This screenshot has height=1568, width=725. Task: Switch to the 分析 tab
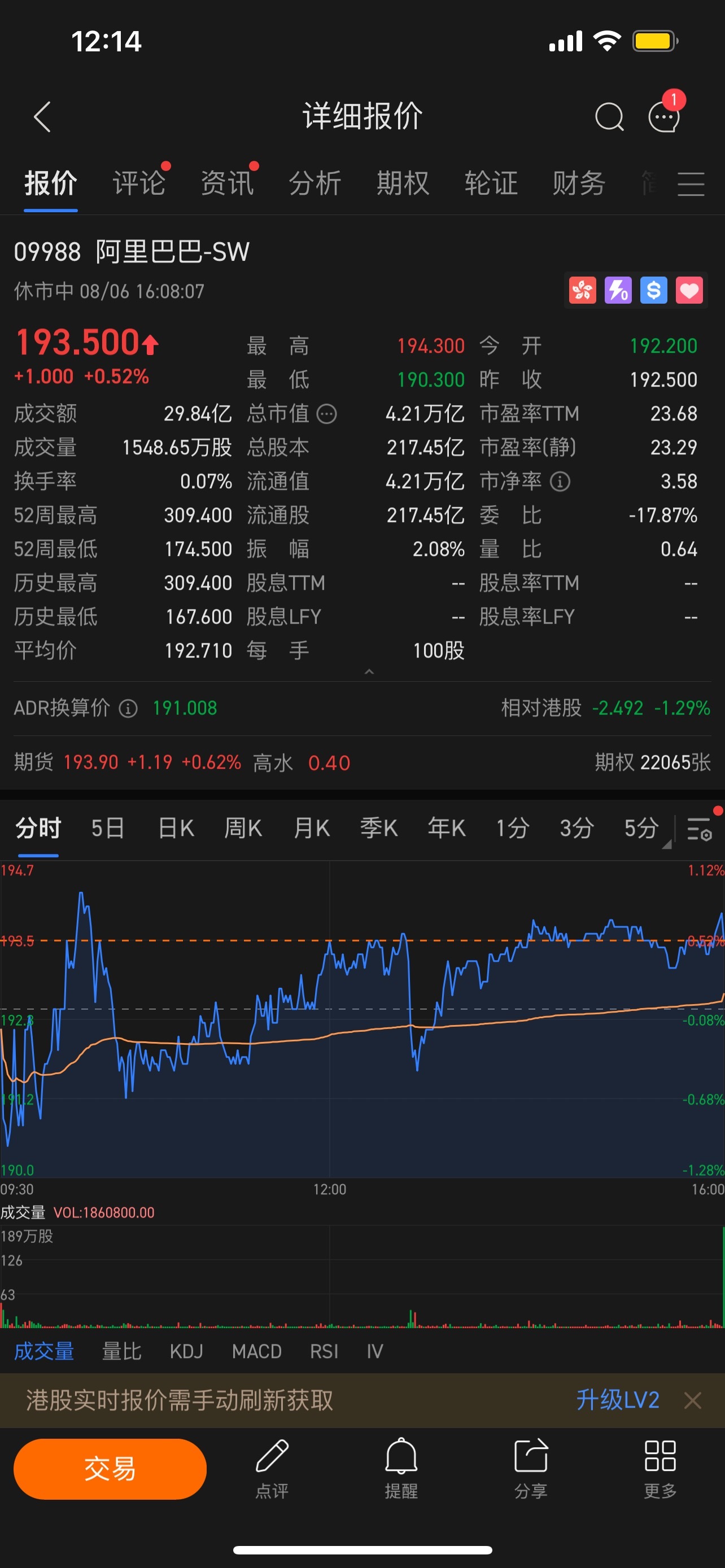[x=315, y=183]
